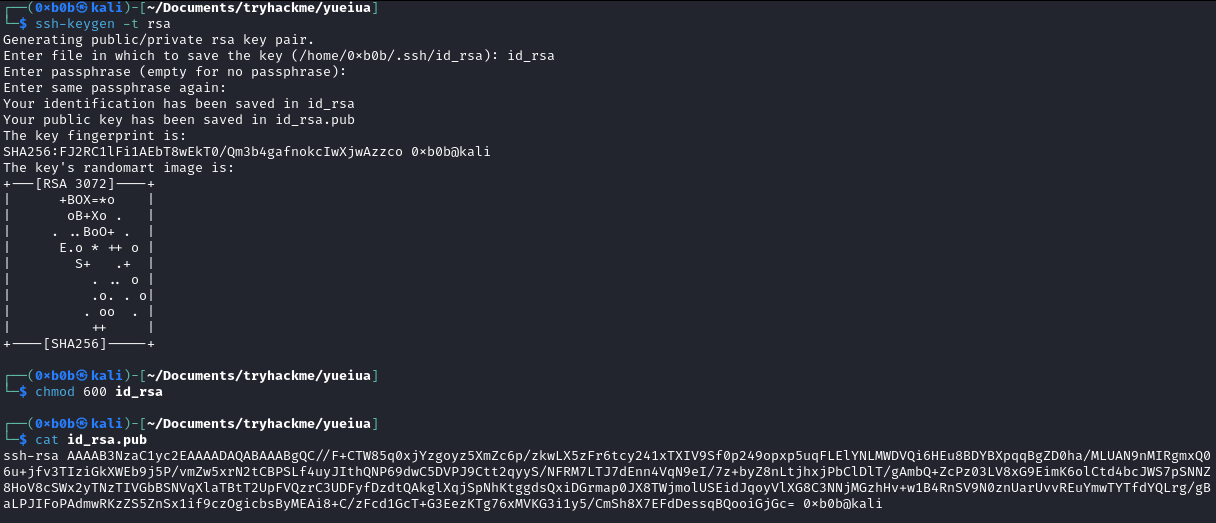Viewport: 1216px width, 523px height.
Task: Click The key fingerprint is line
Action: tap(99, 136)
